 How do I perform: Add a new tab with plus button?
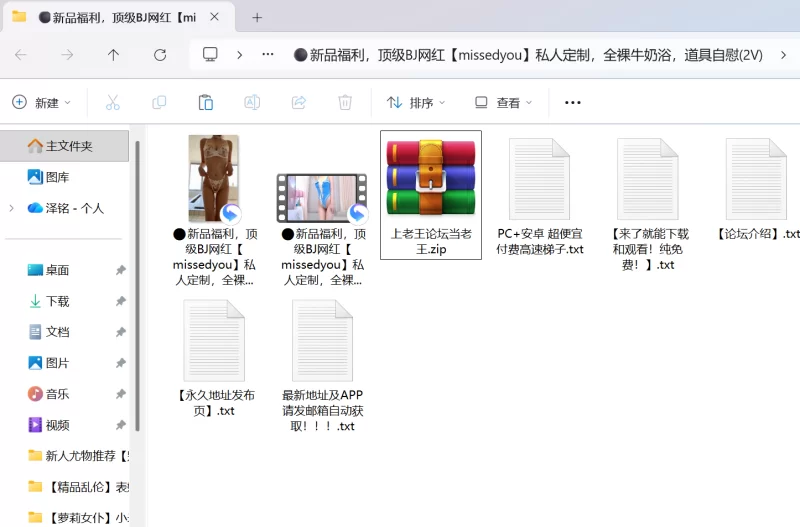257,17
